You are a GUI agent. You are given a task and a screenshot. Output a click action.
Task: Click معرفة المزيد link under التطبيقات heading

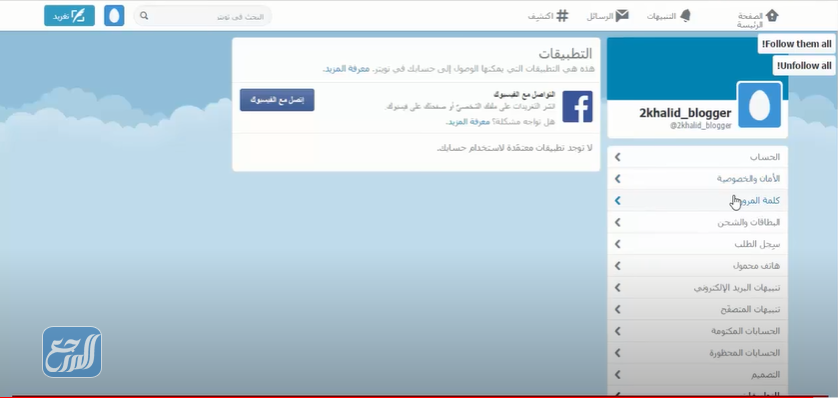[346, 69]
